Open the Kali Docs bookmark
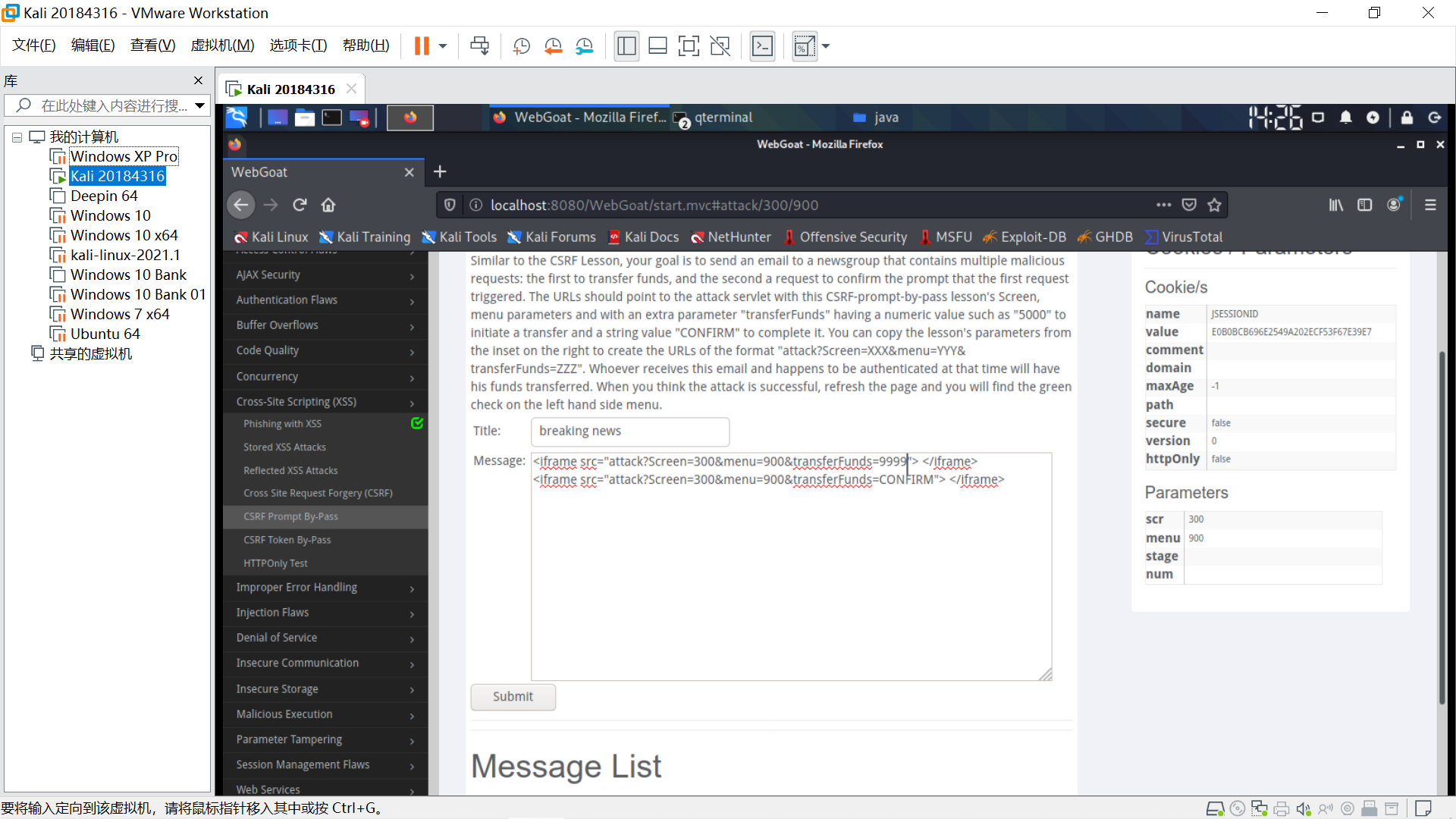1456x819 pixels. [644, 237]
